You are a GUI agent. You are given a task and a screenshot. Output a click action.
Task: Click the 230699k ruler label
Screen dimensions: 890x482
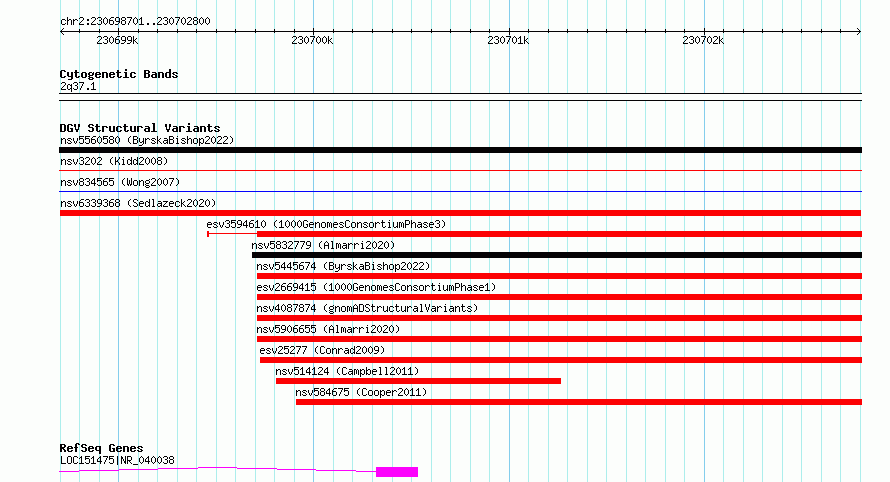[117, 41]
